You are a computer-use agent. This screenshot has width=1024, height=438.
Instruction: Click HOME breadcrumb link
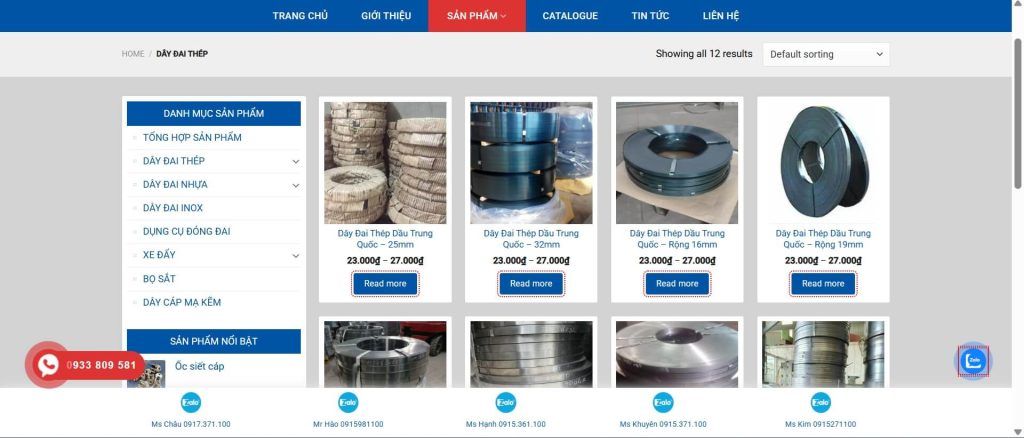[x=133, y=54]
